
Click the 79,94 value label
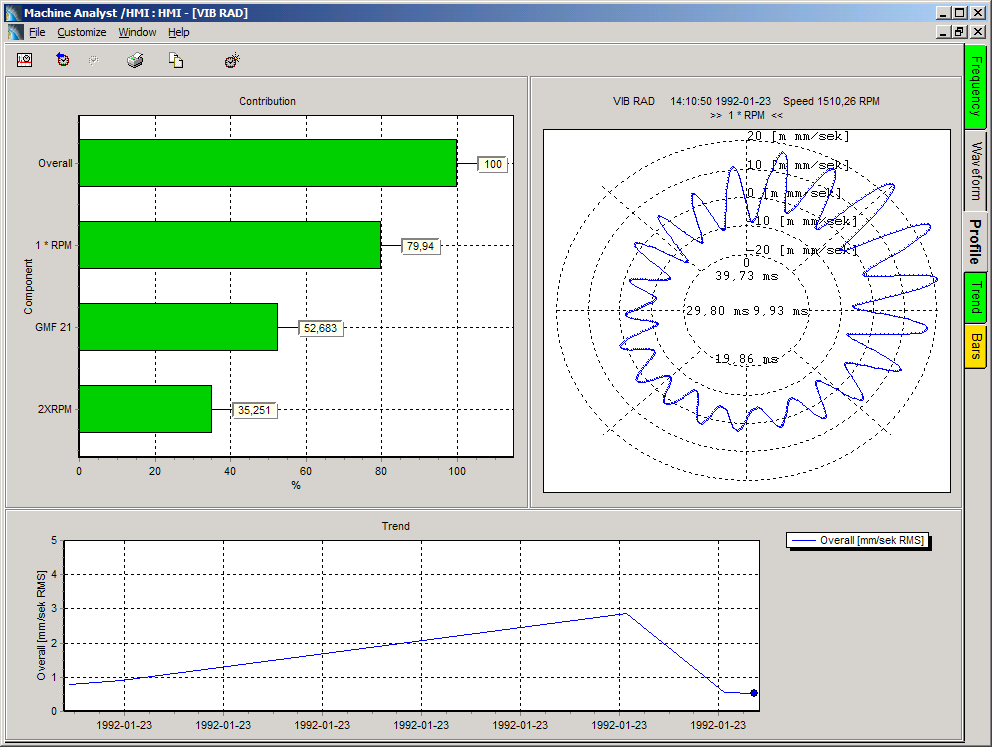[x=421, y=246]
